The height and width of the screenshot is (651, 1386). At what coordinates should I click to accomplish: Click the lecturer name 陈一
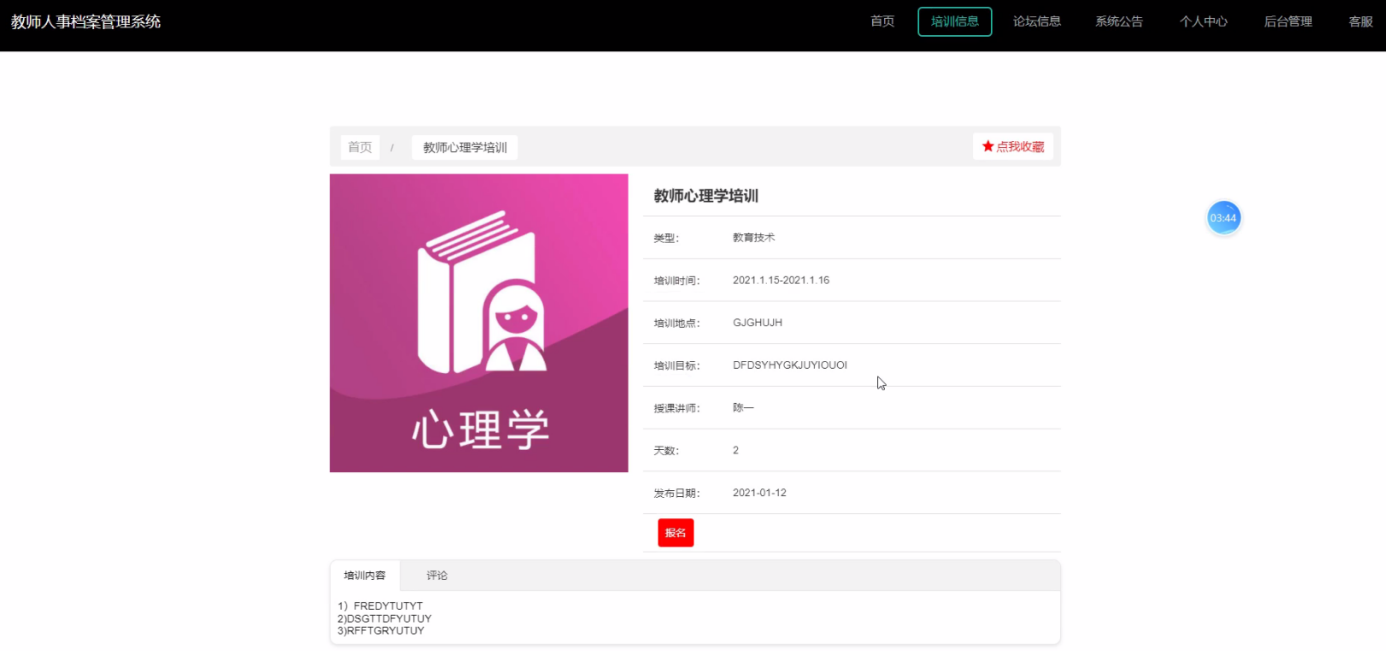[x=743, y=408]
